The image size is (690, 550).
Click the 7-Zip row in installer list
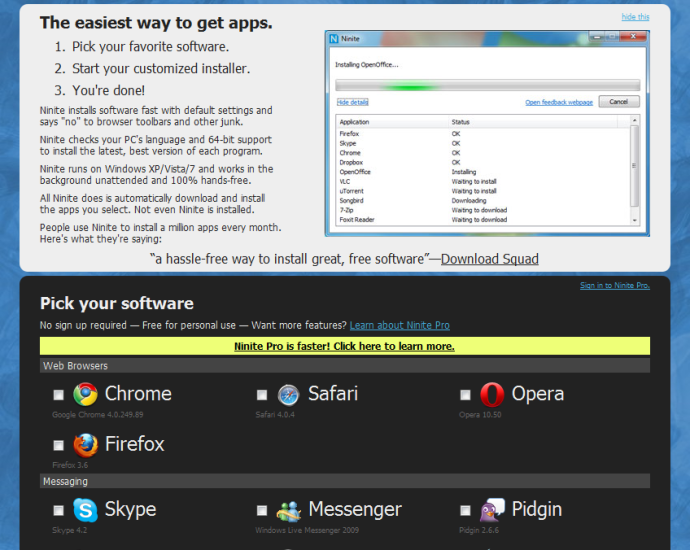(483, 210)
